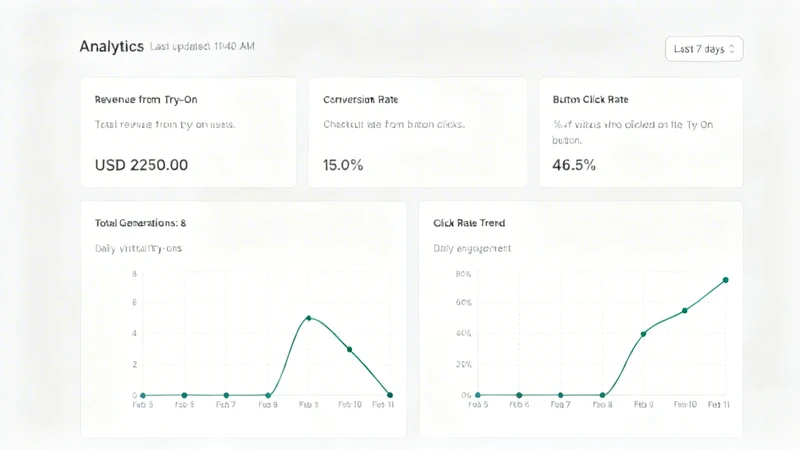Click the Feb 7 point in Click Rate Trend

point(560,395)
